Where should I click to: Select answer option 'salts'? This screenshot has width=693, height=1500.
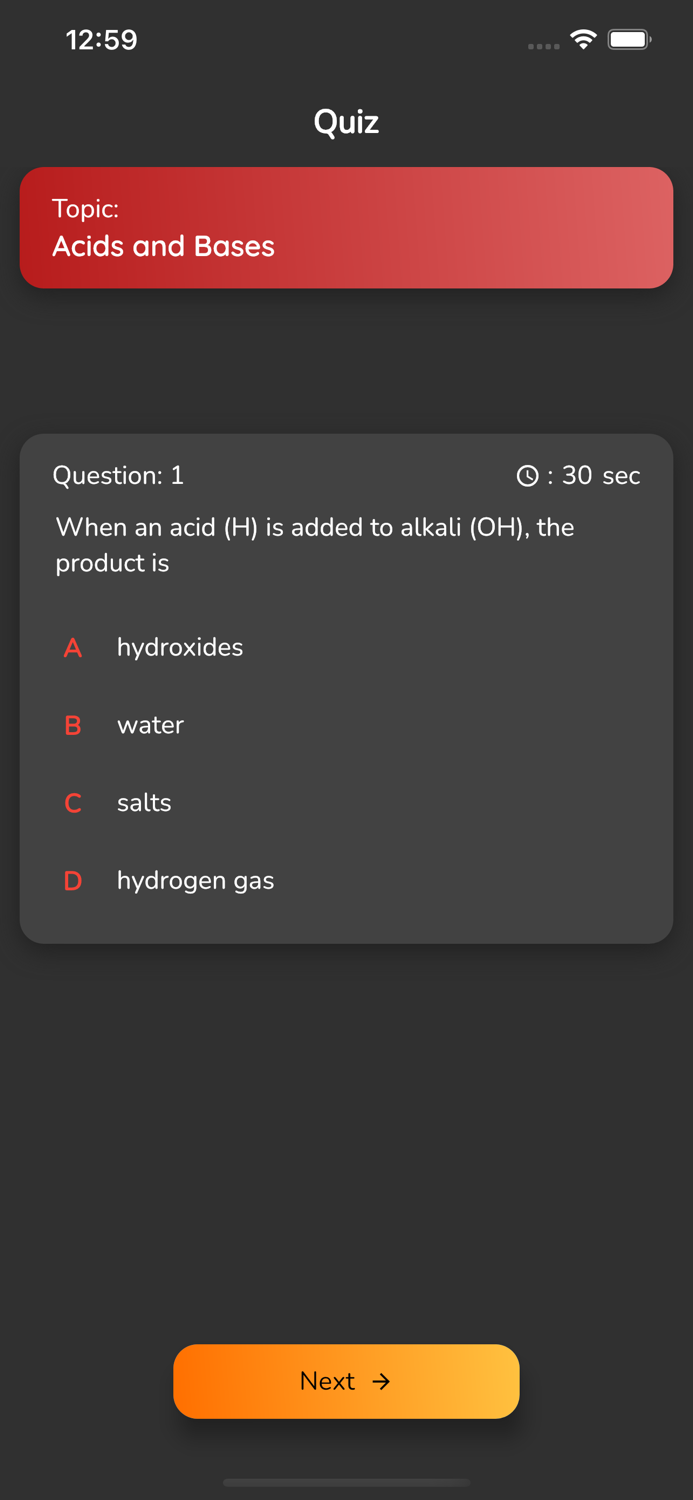144,803
